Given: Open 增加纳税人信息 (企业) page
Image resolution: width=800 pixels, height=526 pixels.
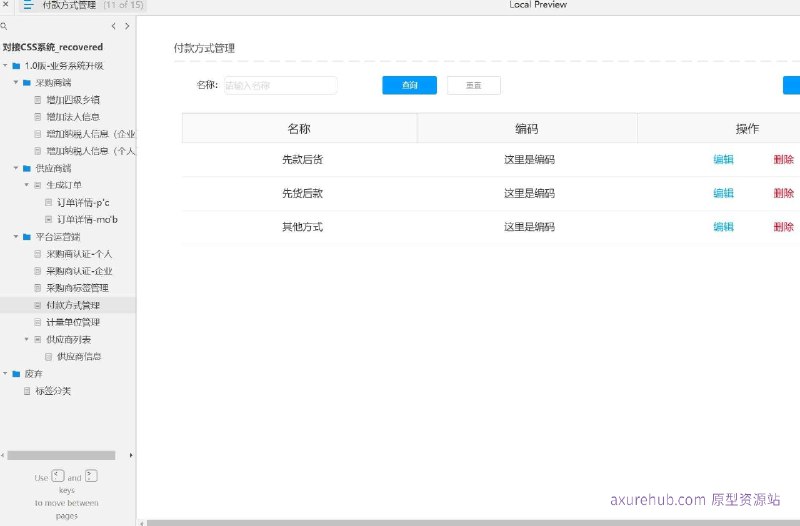Looking at the screenshot, I should pos(91,134).
